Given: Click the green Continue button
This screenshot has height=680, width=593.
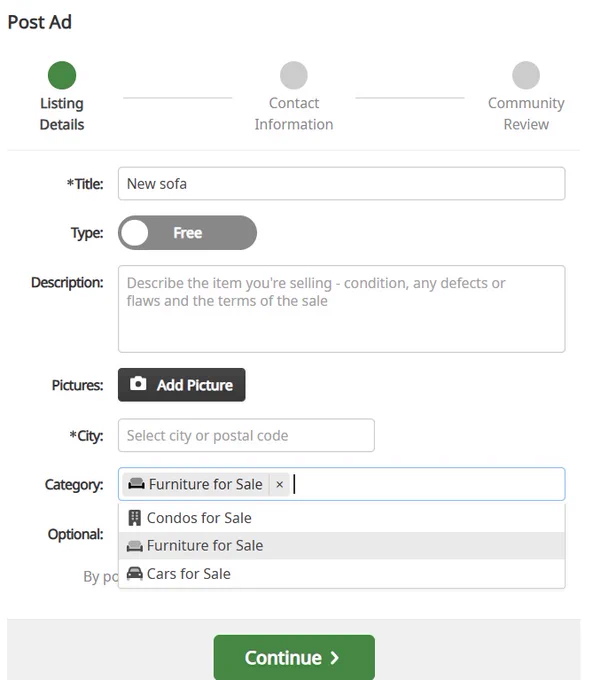Looking at the screenshot, I should (x=294, y=657).
